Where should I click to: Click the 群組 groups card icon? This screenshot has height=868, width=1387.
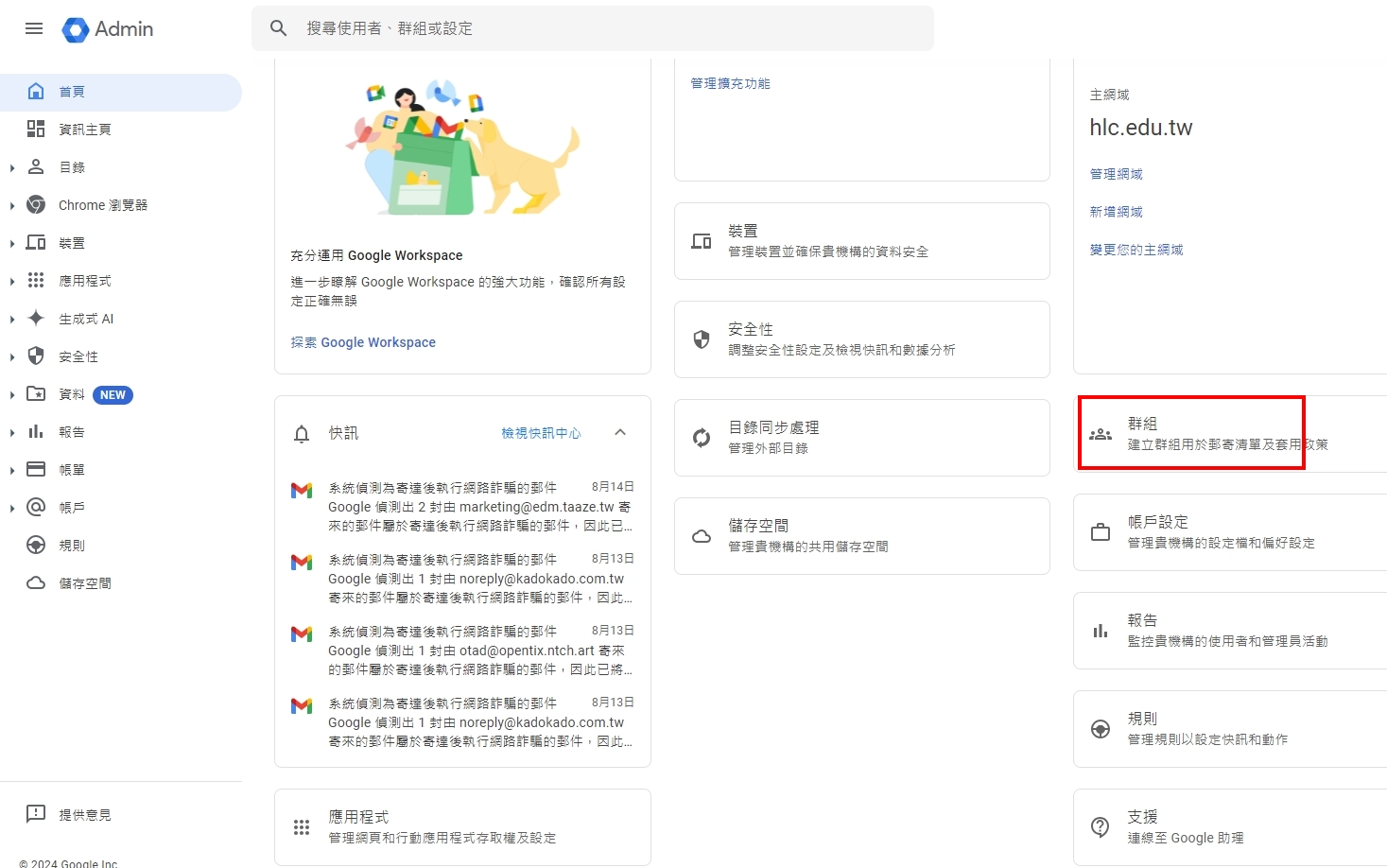(x=1101, y=434)
